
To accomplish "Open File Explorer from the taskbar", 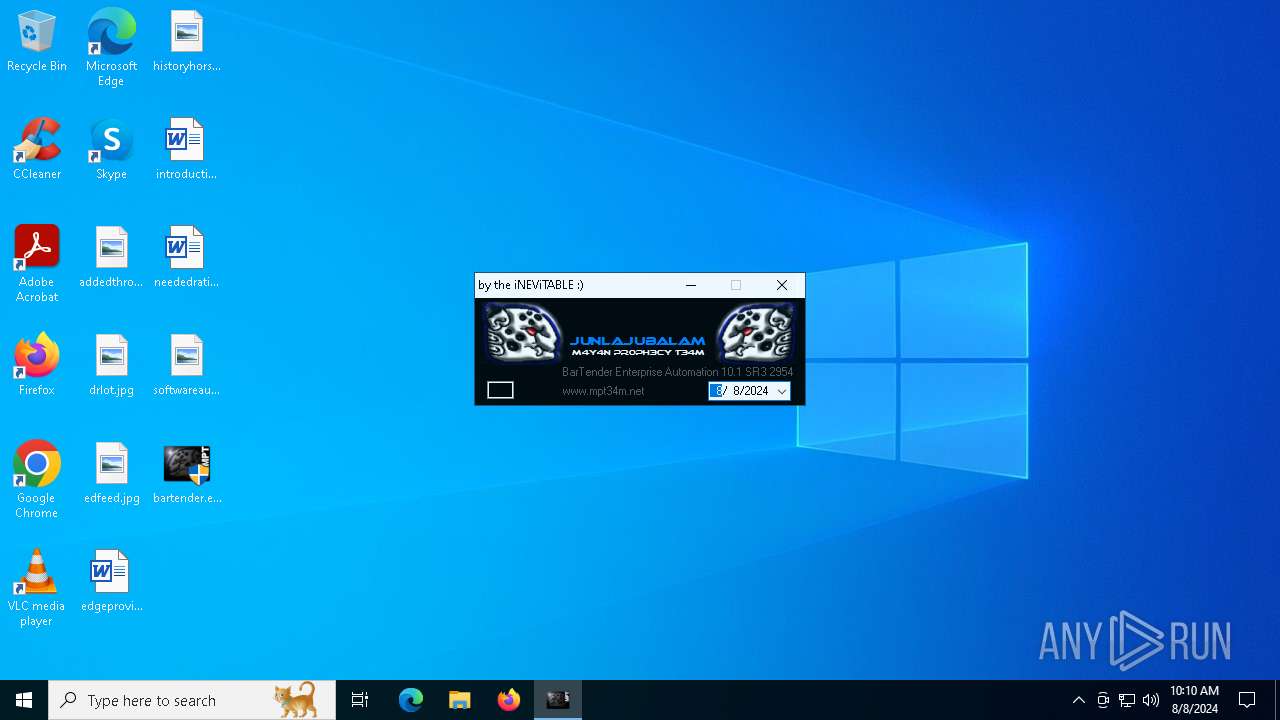I will click(x=460, y=700).
